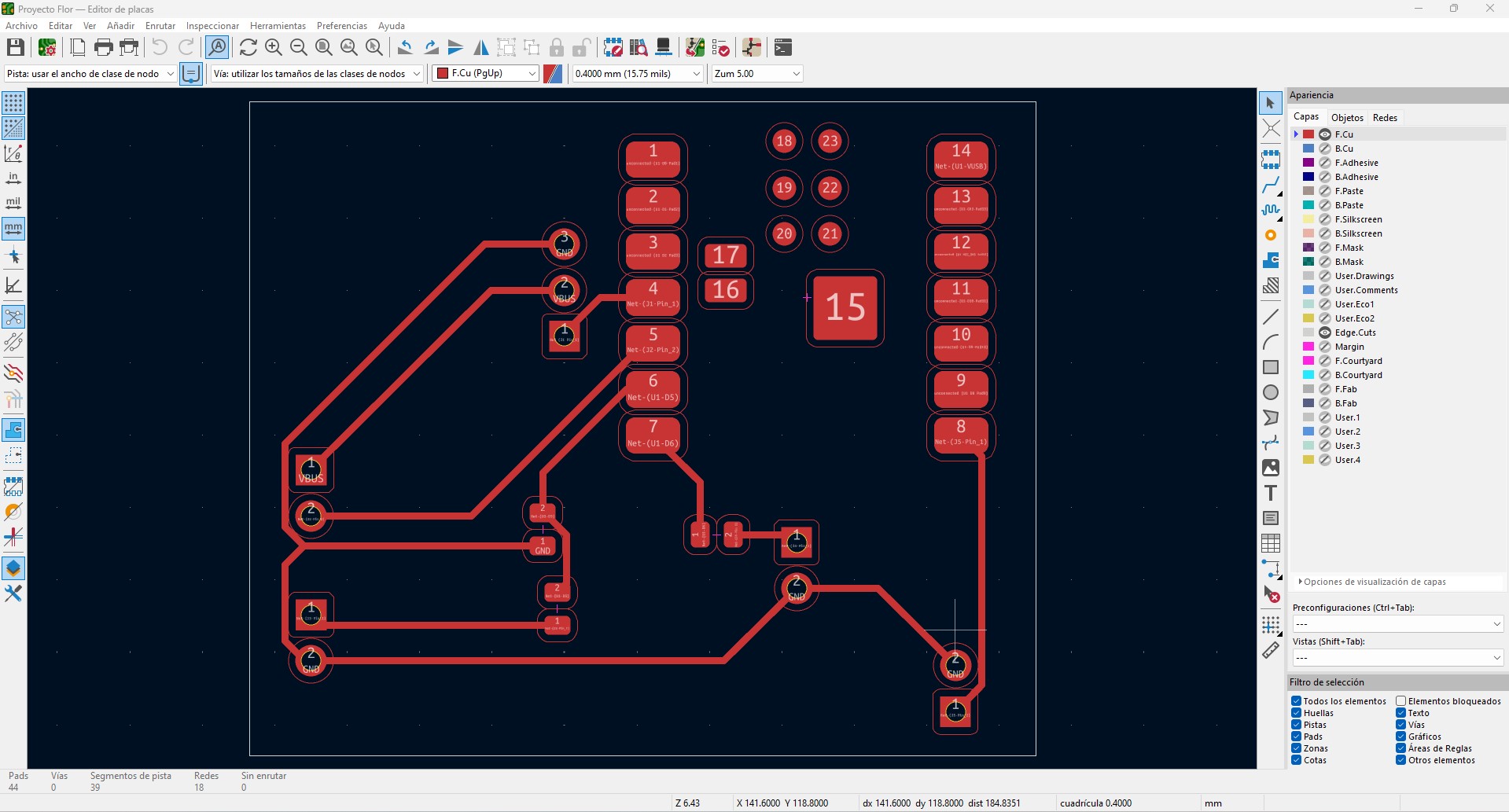This screenshot has width=1509, height=812.
Task: Select the add text tool
Action: 1271,493
